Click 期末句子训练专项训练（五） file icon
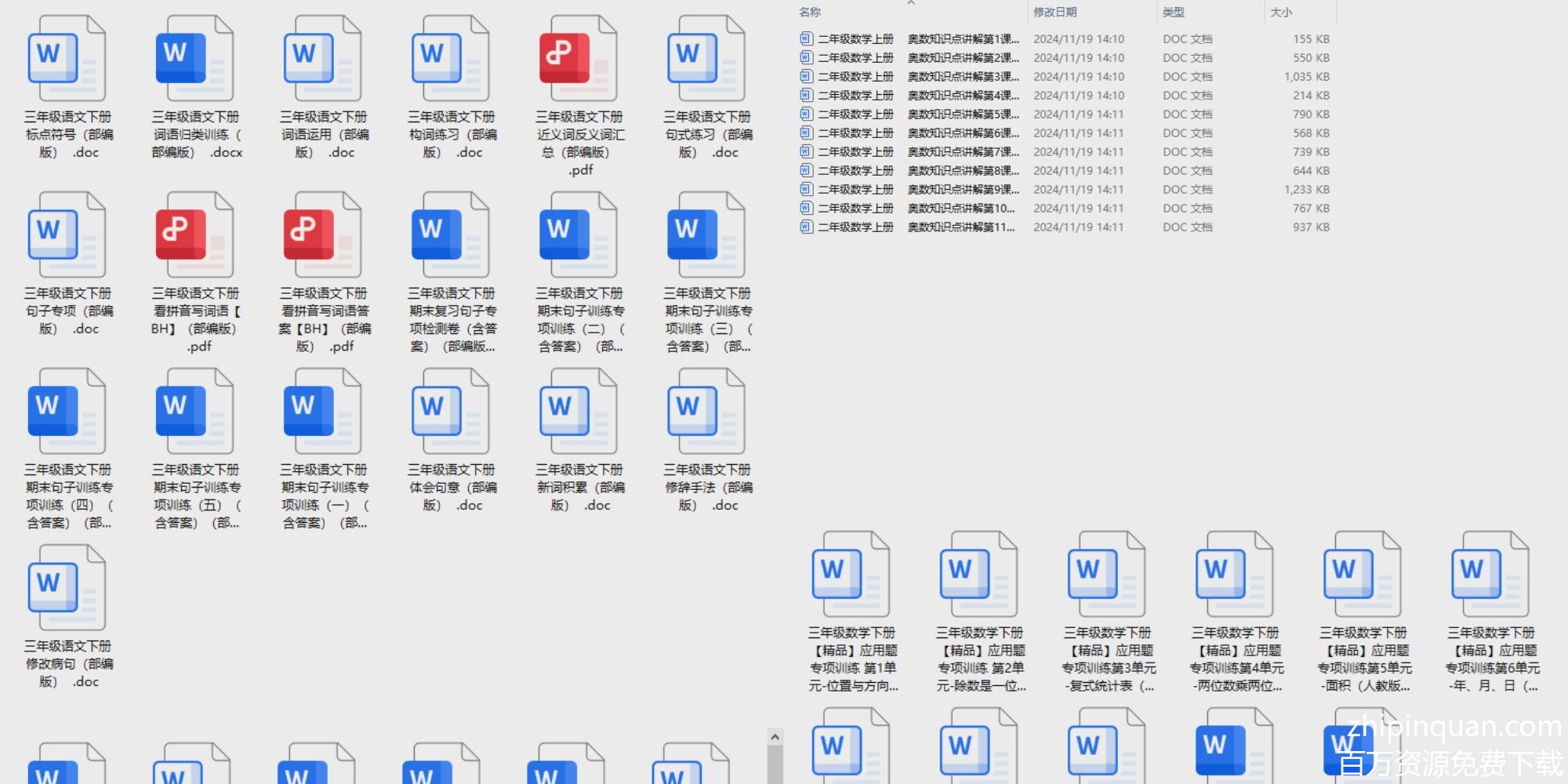 (194, 412)
